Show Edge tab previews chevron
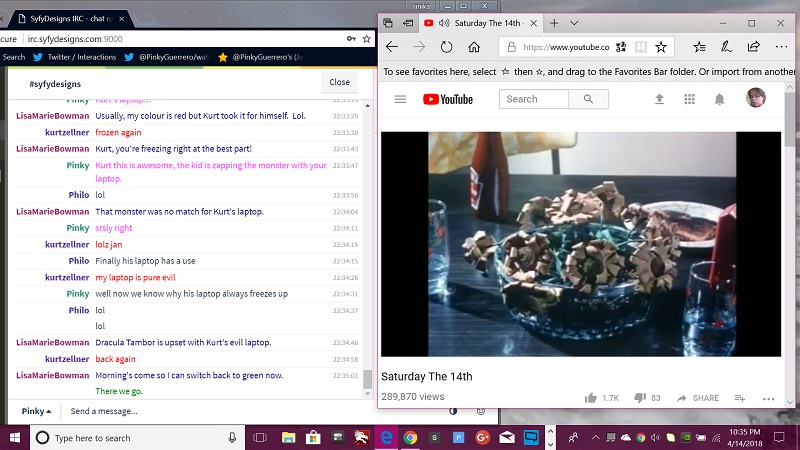800x450 pixels. (x=574, y=23)
